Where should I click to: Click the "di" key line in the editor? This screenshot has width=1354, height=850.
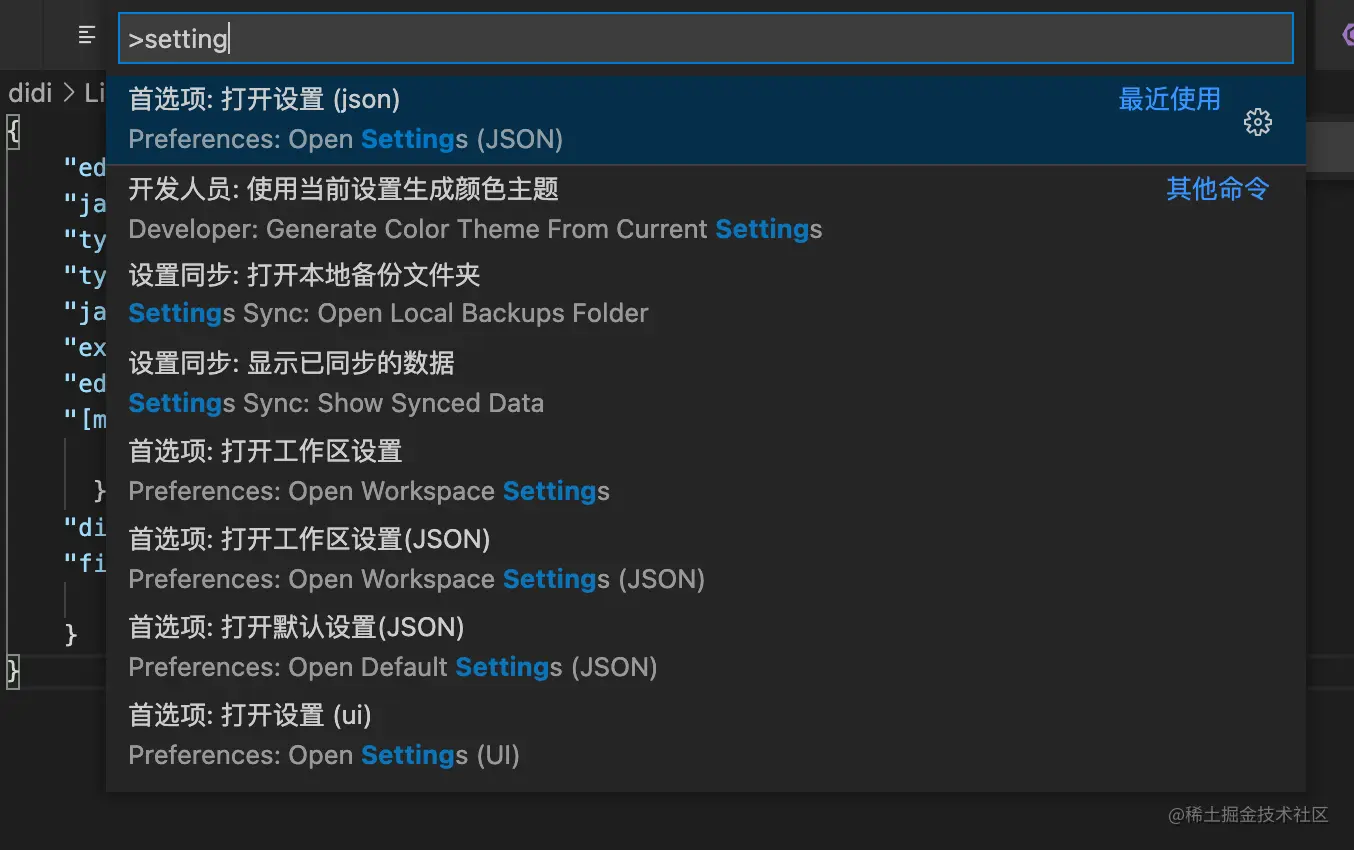[x=85, y=527]
